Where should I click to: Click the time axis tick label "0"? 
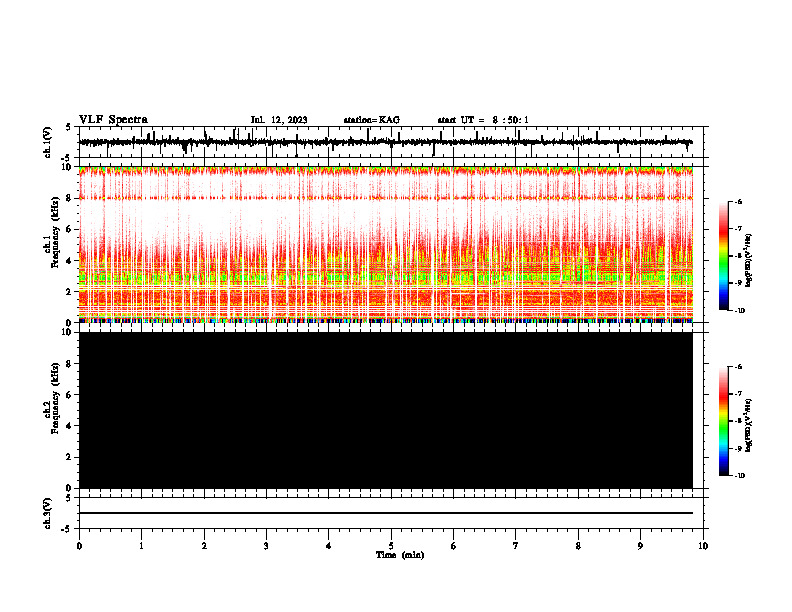click(x=79, y=546)
